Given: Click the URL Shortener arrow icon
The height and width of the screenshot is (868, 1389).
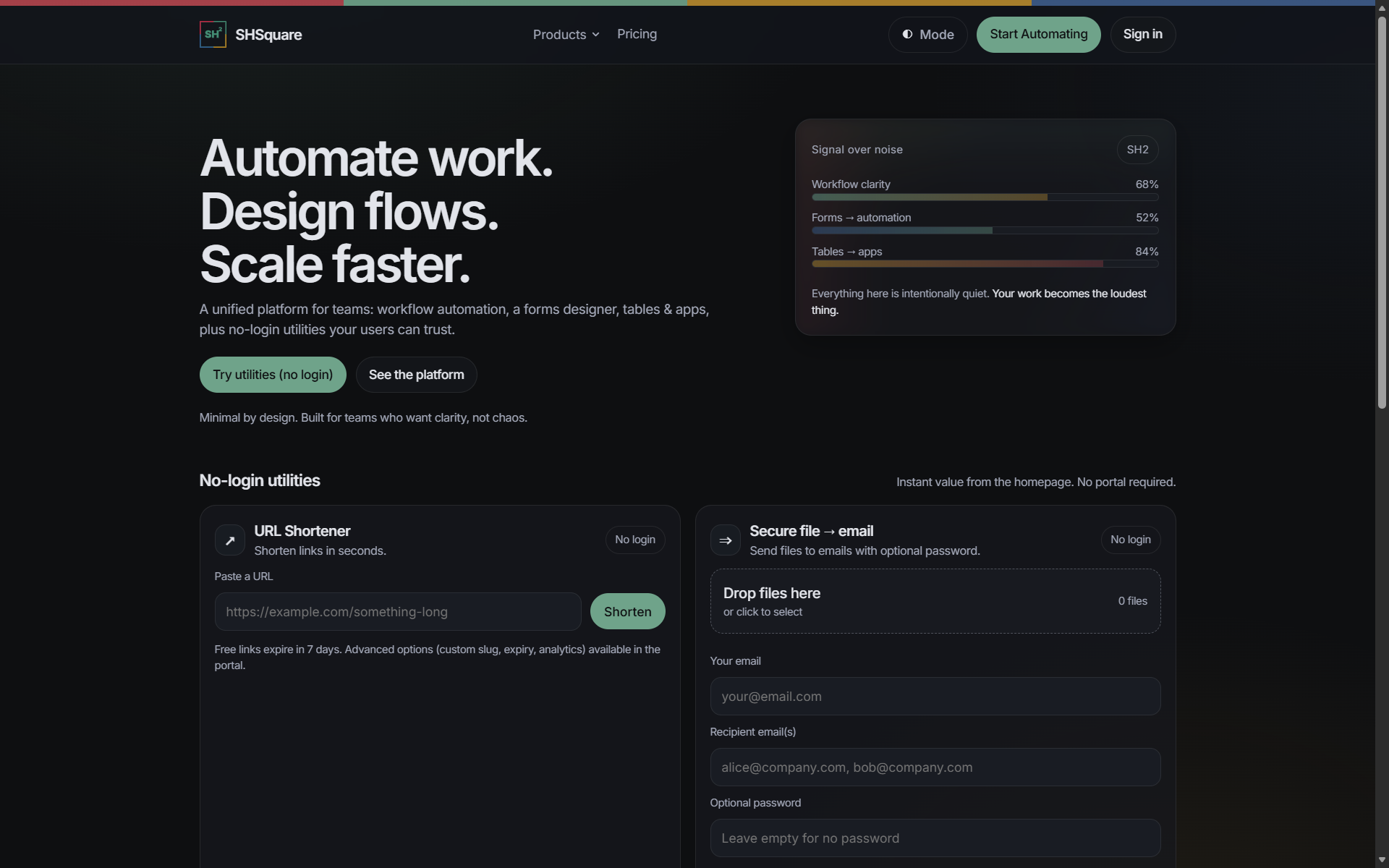Looking at the screenshot, I should (229, 540).
